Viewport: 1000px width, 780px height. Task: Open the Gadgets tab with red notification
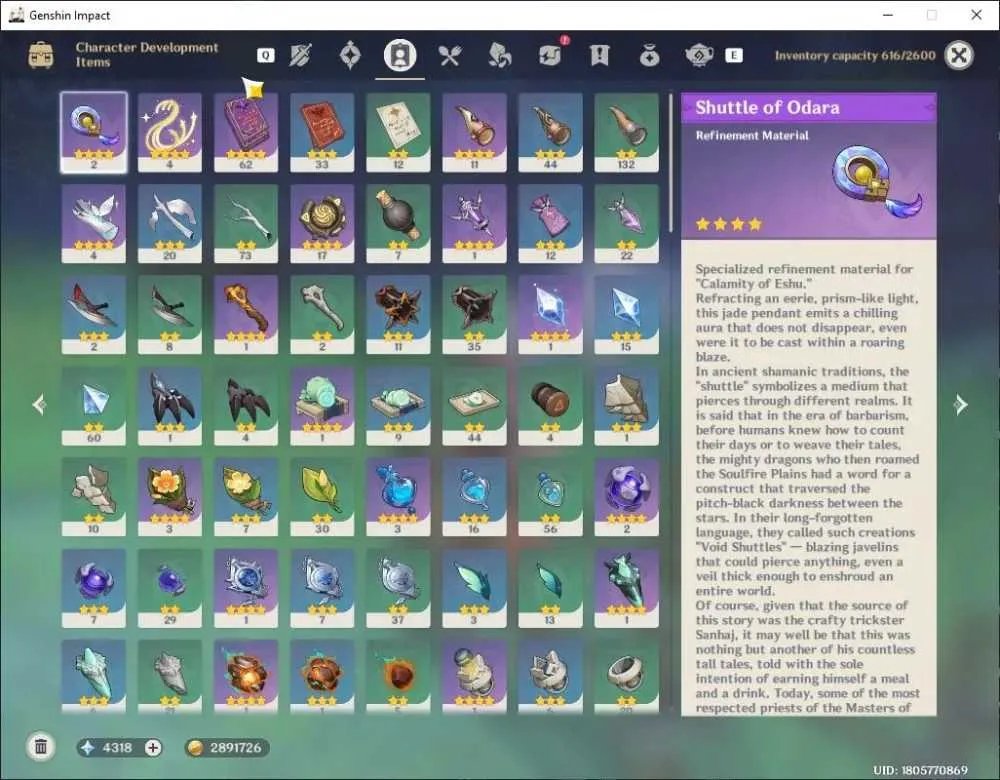tap(550, 54)
